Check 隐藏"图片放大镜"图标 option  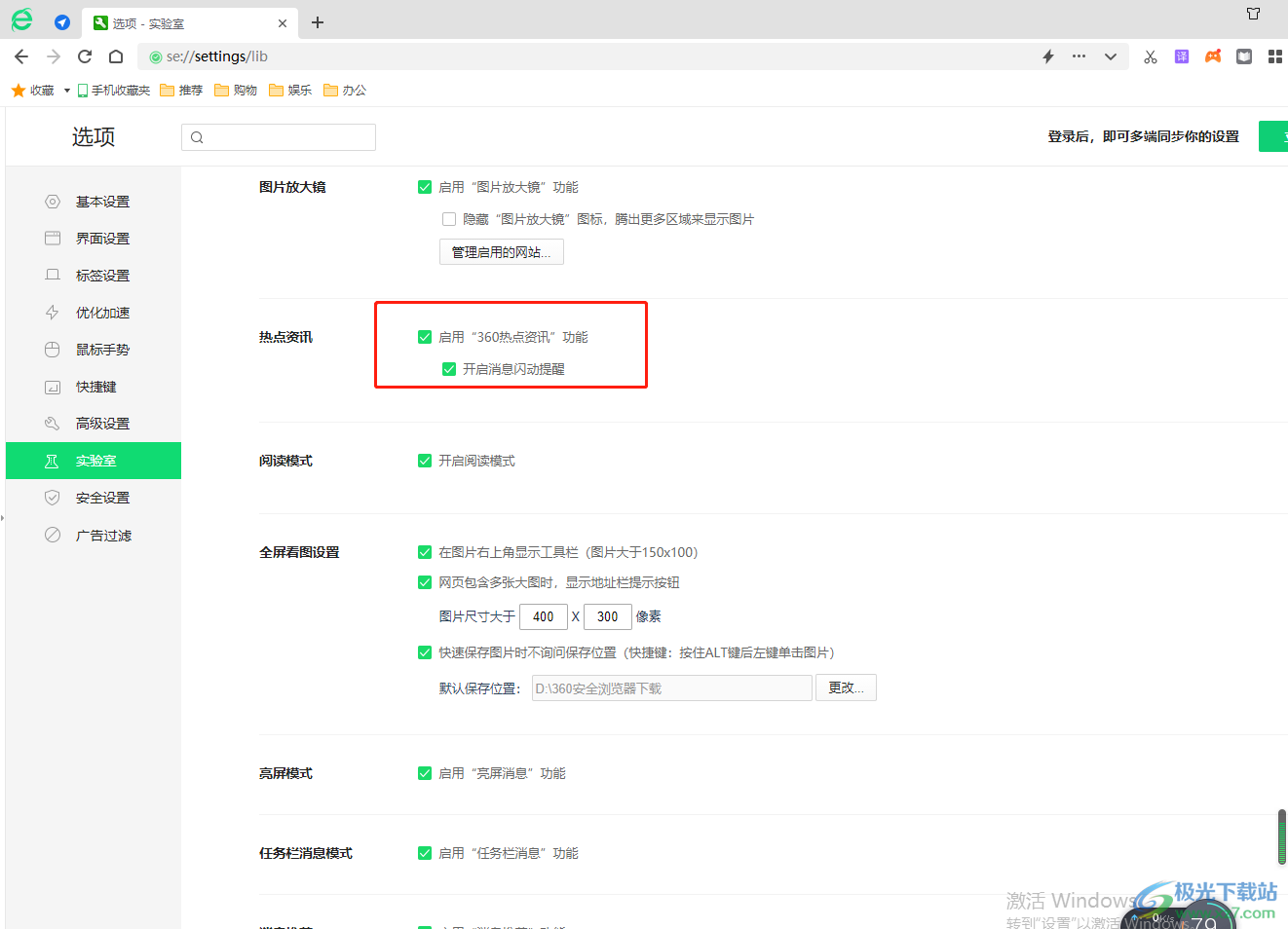(x=449, y=219)
